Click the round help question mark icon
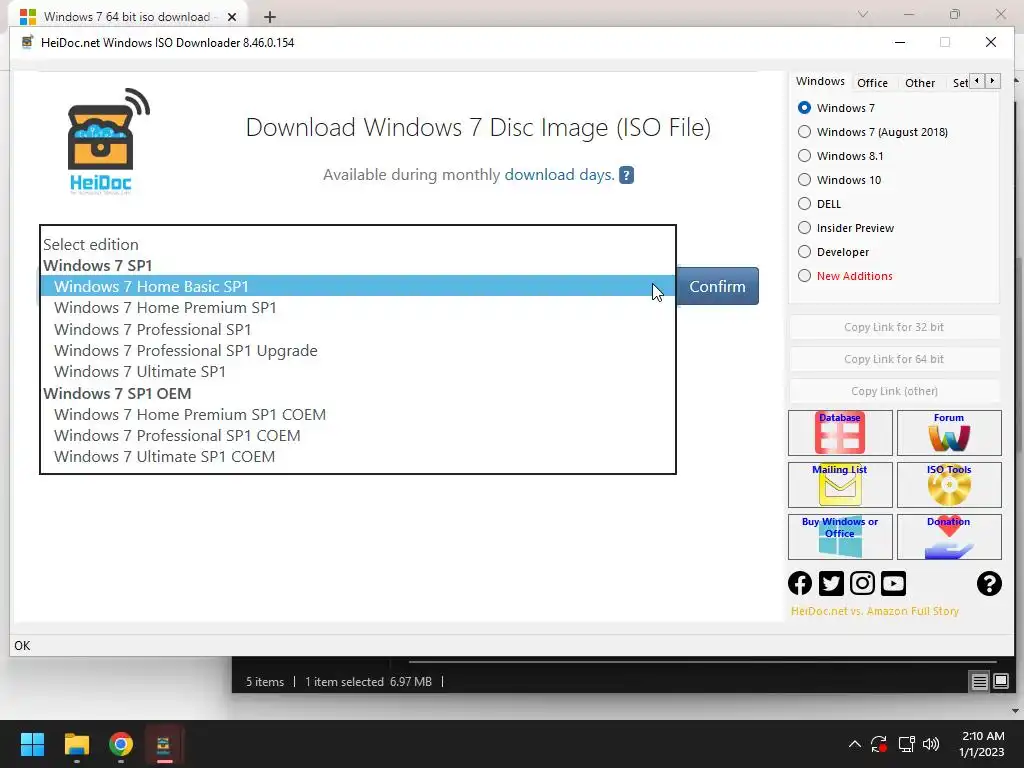The height and width of the screenshot is (768, 1024). click(x=989, y=583)
